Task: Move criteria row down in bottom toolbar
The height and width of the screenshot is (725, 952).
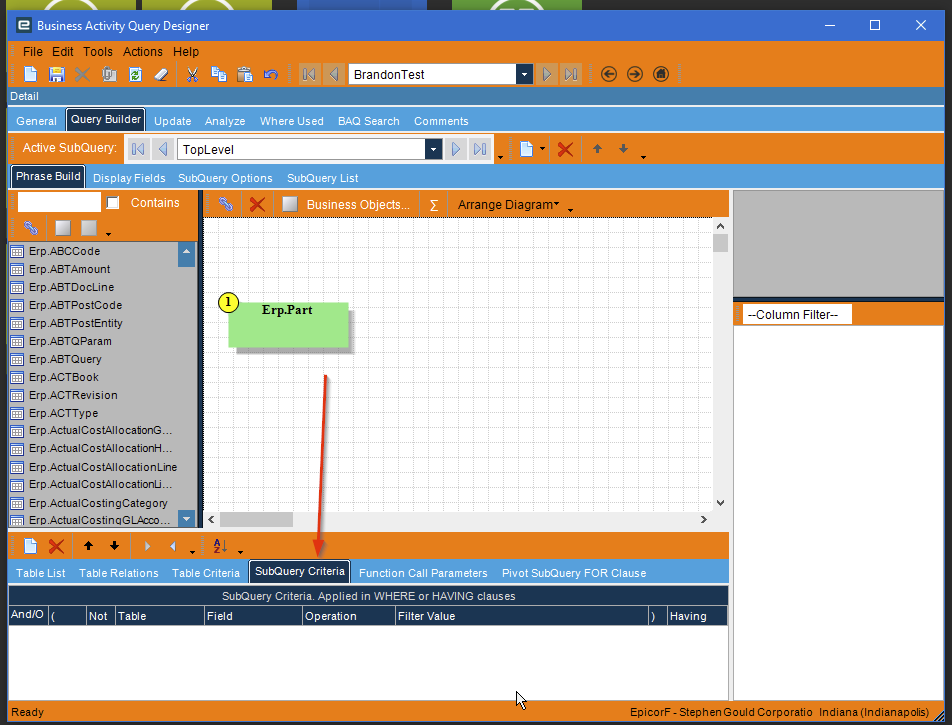Action: tap(114, 546)
